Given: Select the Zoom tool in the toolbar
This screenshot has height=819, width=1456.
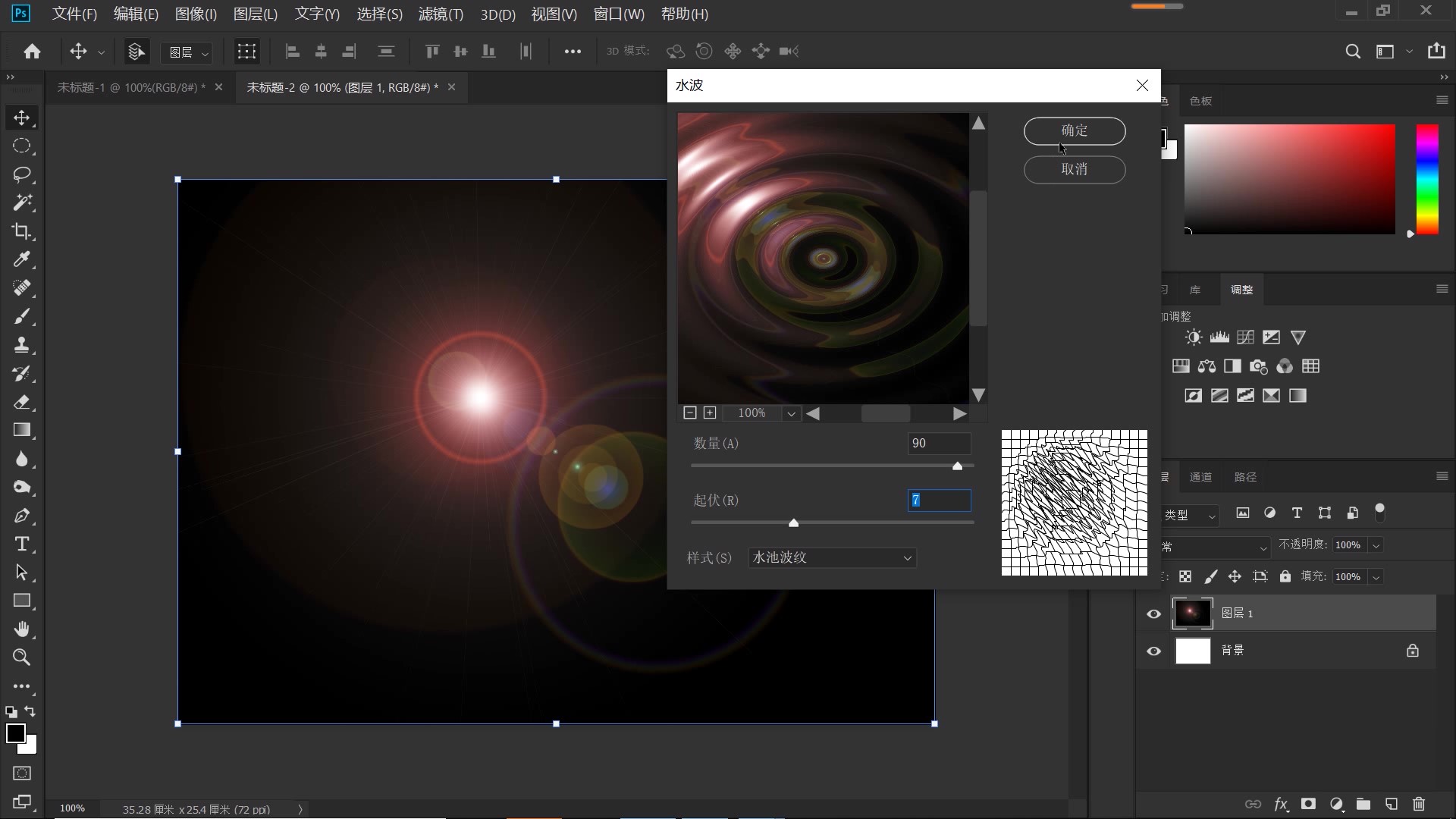Looking at the screenshot, I should [21, 657].
